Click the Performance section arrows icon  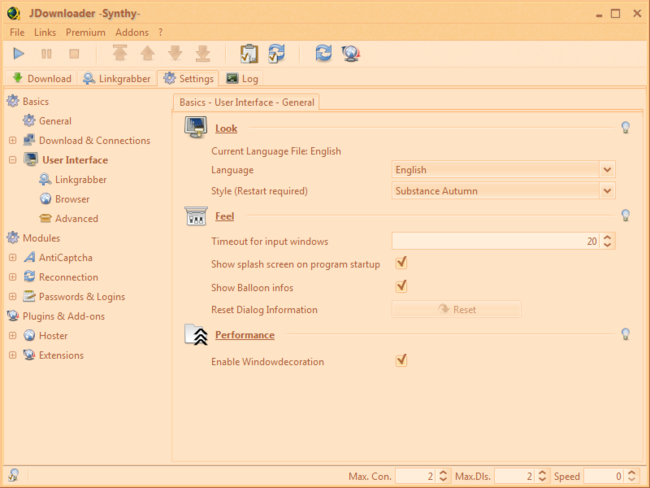click(196, 335)
